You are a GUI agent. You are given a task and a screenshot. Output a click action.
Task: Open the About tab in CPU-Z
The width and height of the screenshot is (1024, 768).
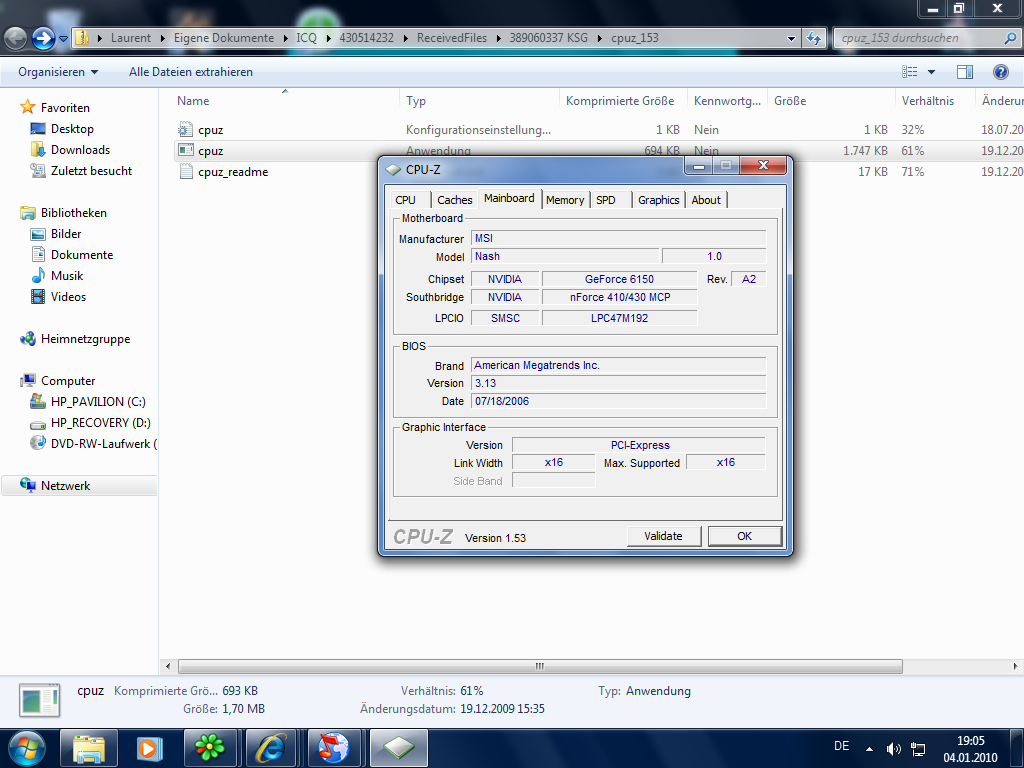(706, 200)
